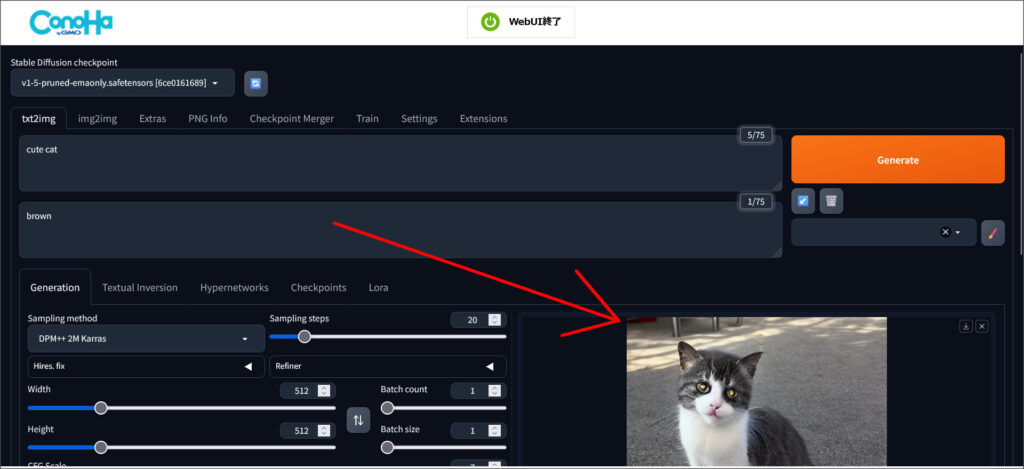Click the Batch size value field
The width and height of the screenshot is (1024, 469).
[x=478, y=431]
